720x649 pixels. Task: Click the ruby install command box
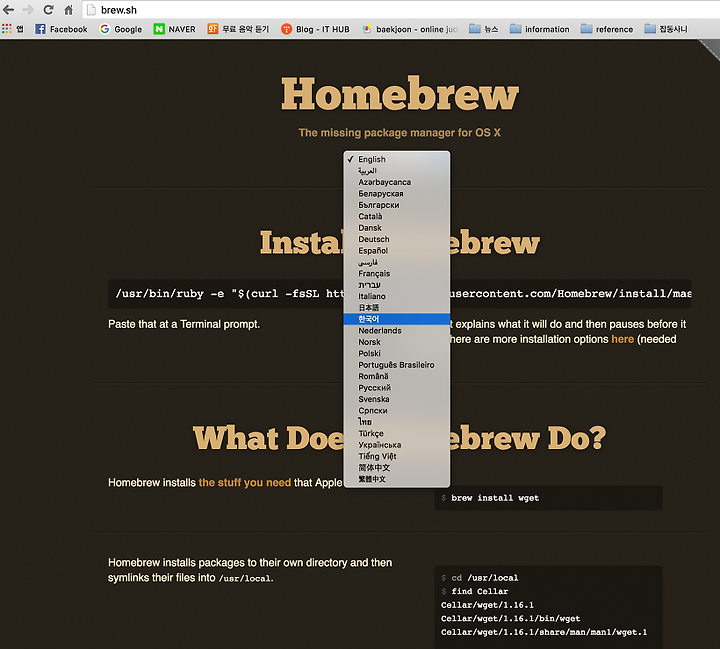click(399, 294)
